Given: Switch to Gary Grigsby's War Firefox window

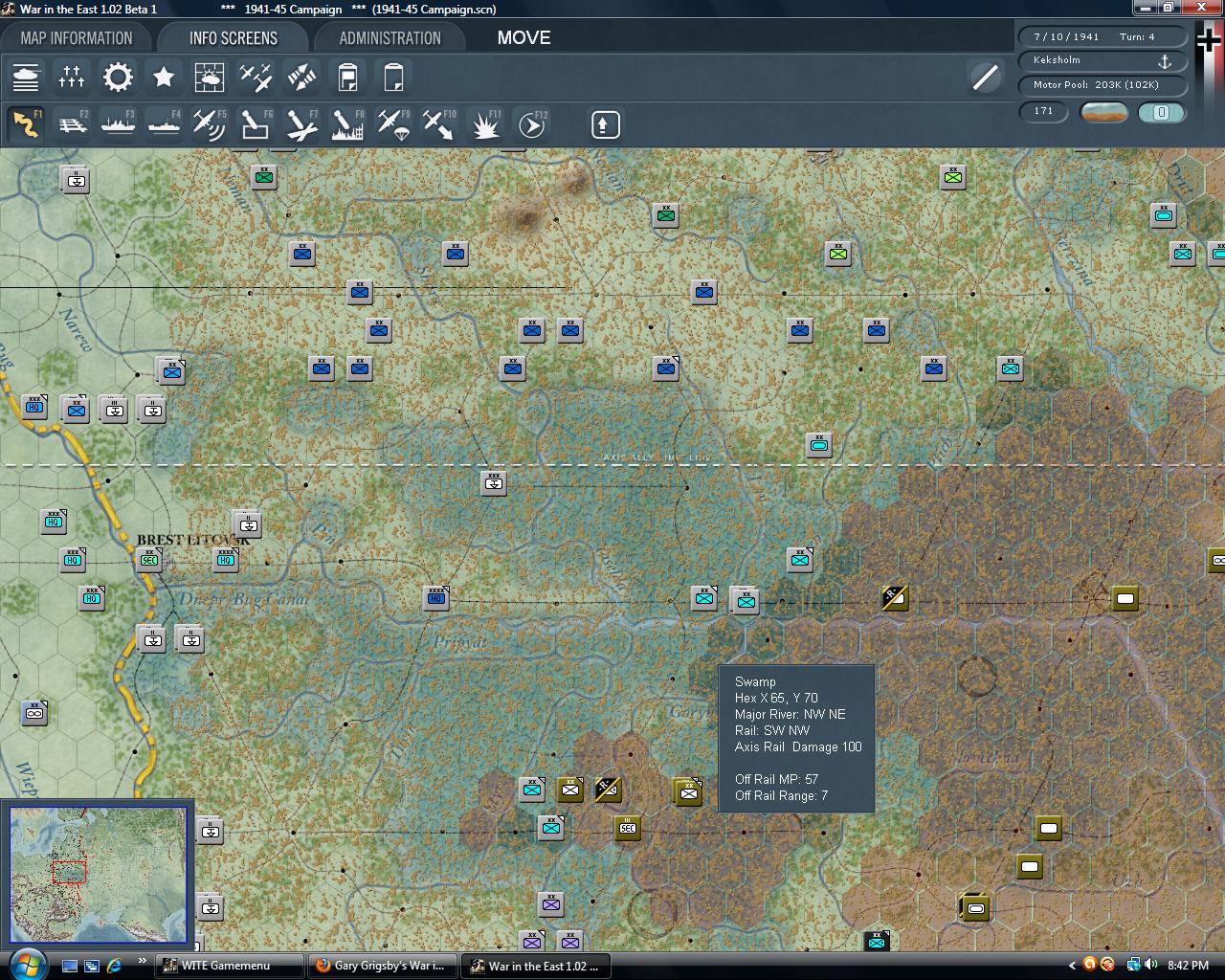Looking at the screenshot, I should tap(384, 966).
